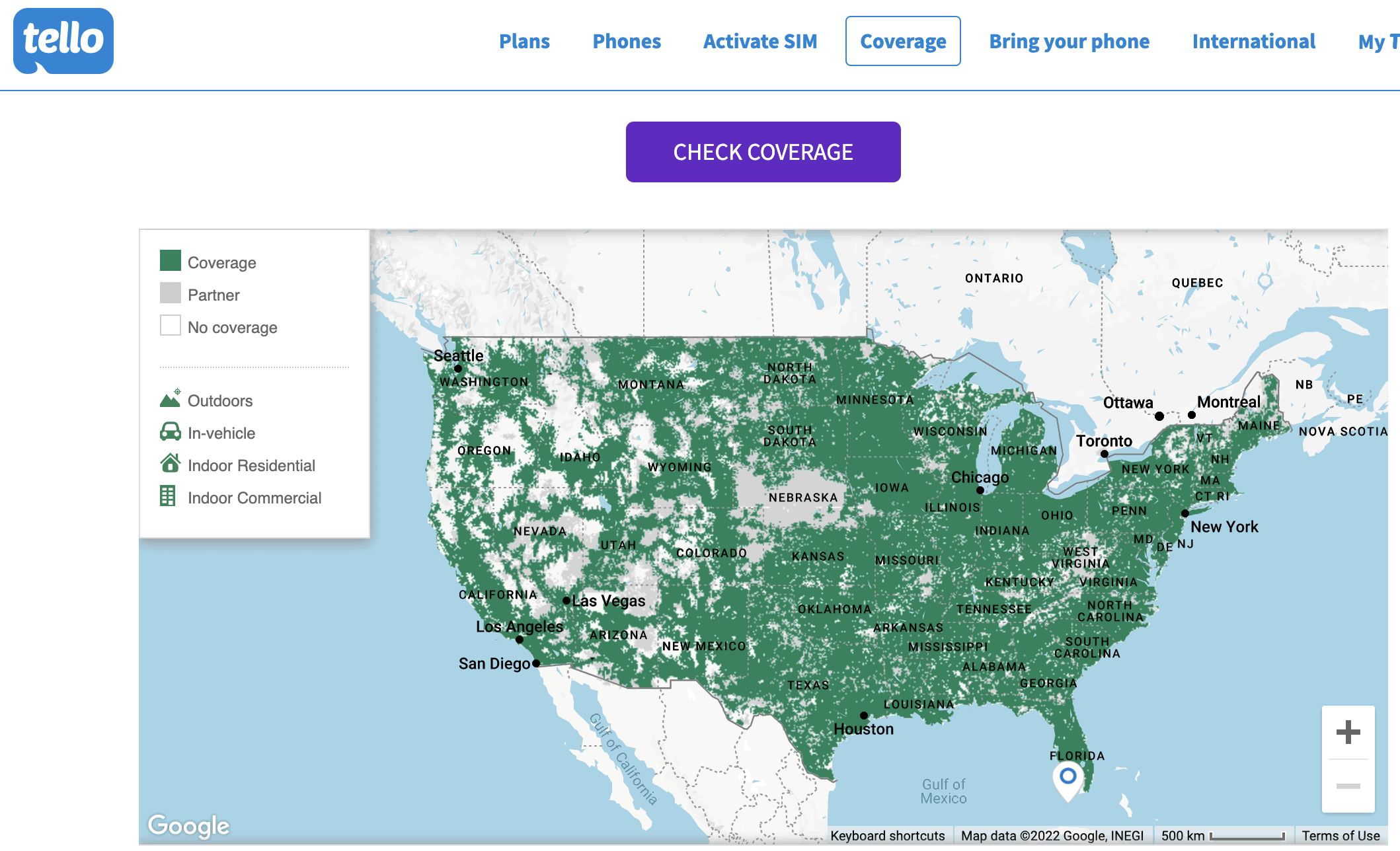Open the My Tello menu

coord(1378,41)
